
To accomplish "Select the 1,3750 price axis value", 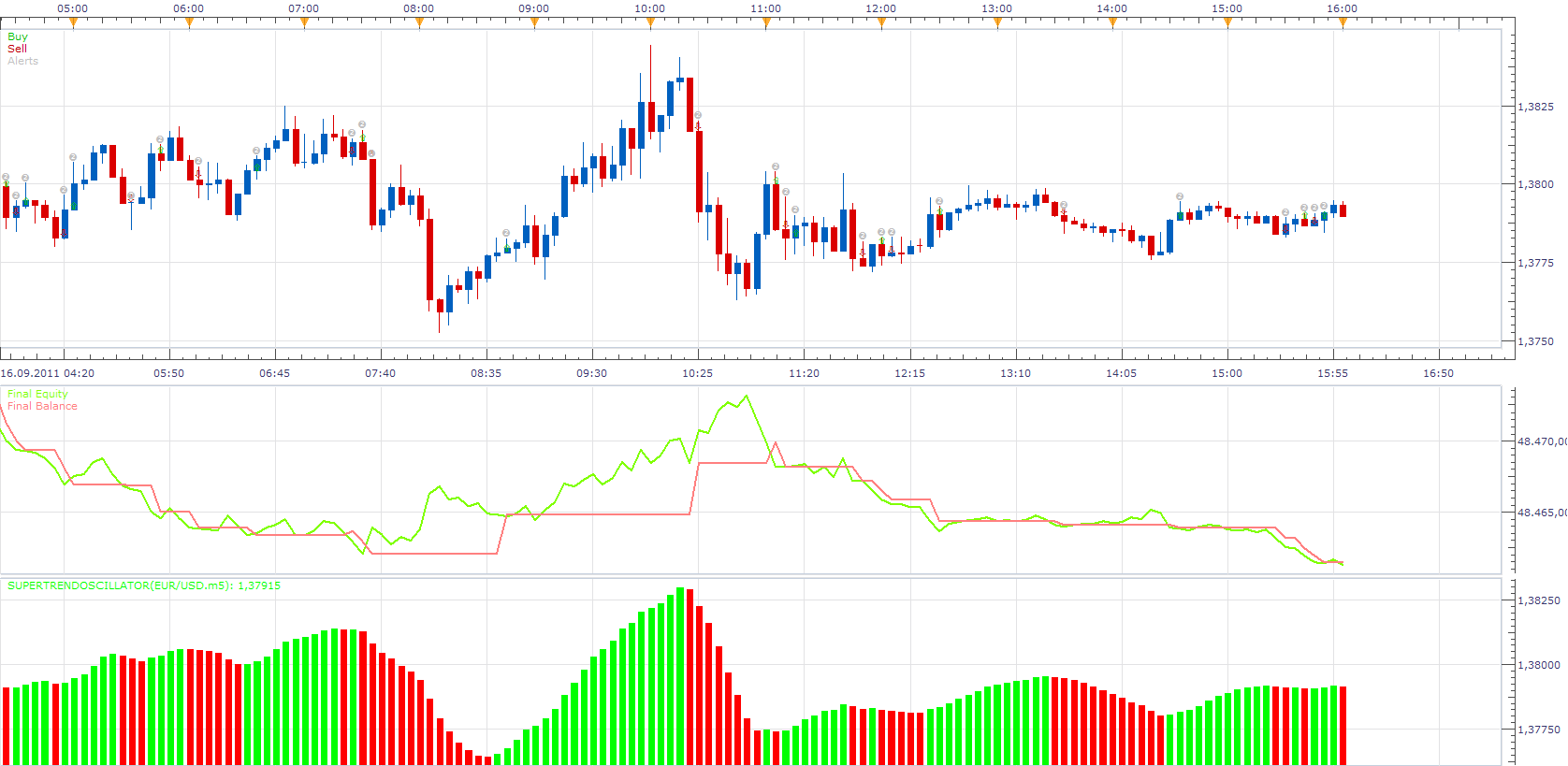I will click(1536, 341).
